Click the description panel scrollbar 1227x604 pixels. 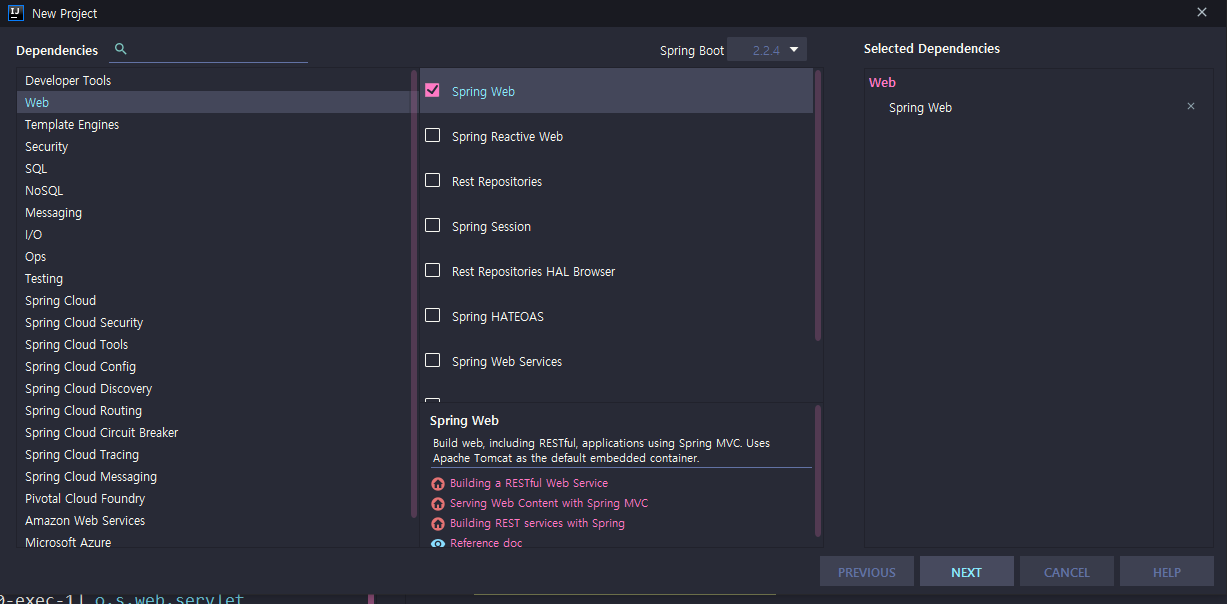tap(818, 470)
